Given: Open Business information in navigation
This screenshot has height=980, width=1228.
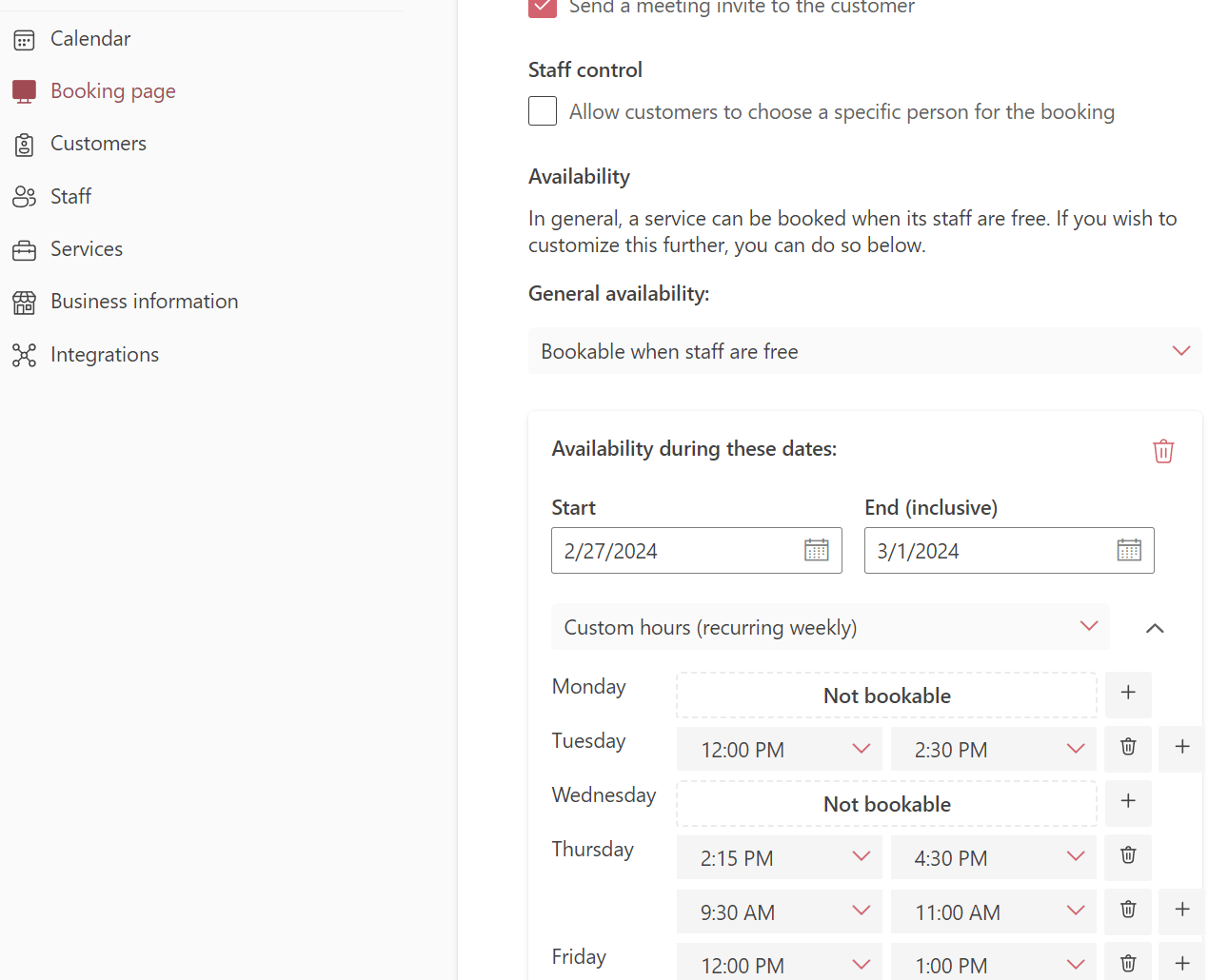Looking at the screenshot, I should [145, 302].
